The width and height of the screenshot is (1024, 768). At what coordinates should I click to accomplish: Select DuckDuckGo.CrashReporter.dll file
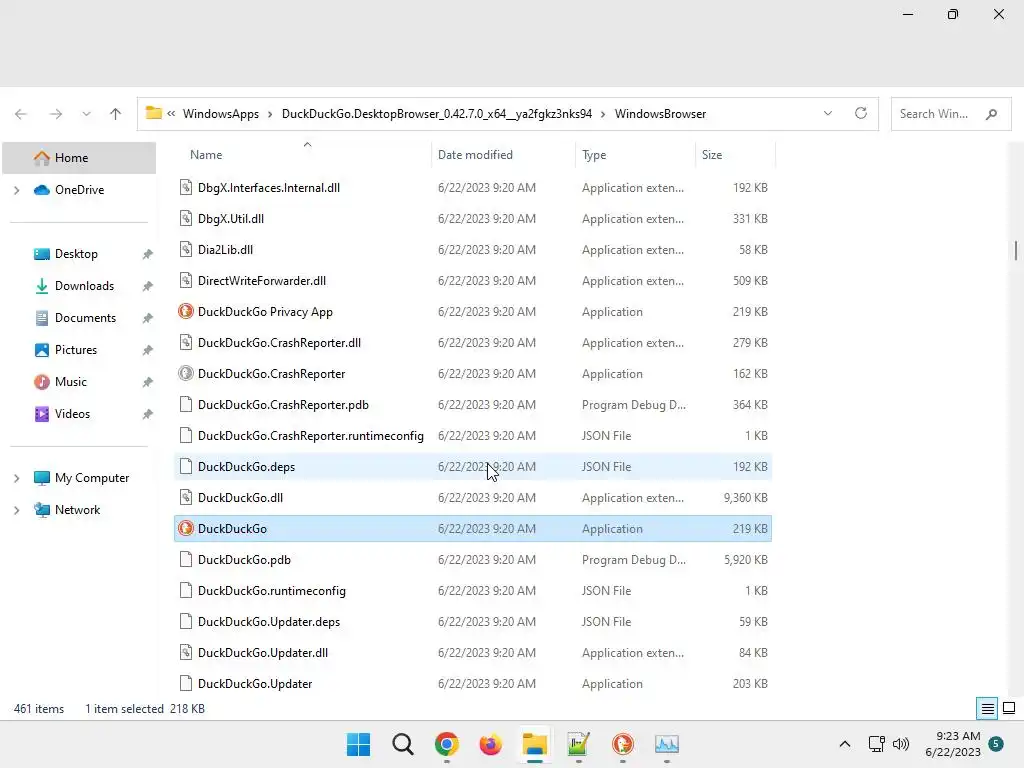(473, 342)
